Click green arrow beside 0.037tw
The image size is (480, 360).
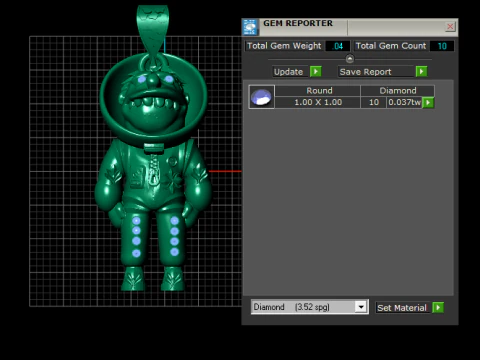(428, 102)
